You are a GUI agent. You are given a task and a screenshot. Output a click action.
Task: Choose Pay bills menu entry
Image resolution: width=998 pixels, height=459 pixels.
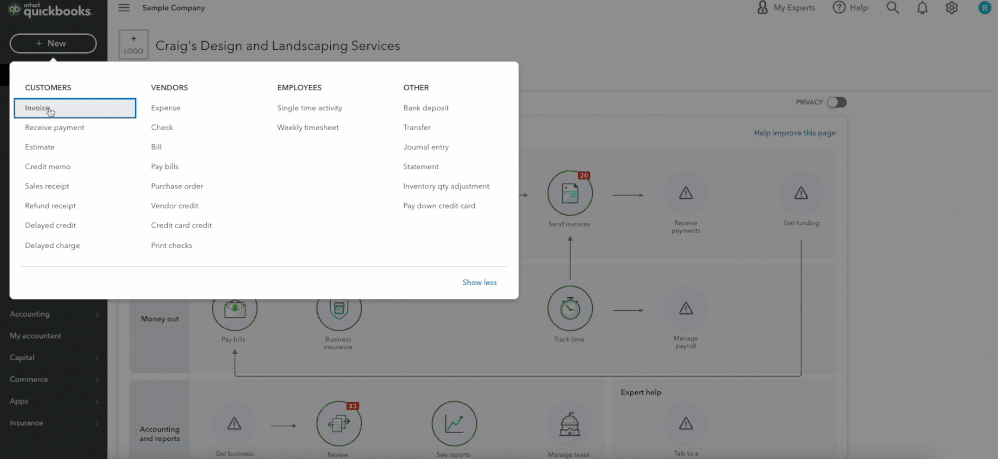[x=165, y=167]
